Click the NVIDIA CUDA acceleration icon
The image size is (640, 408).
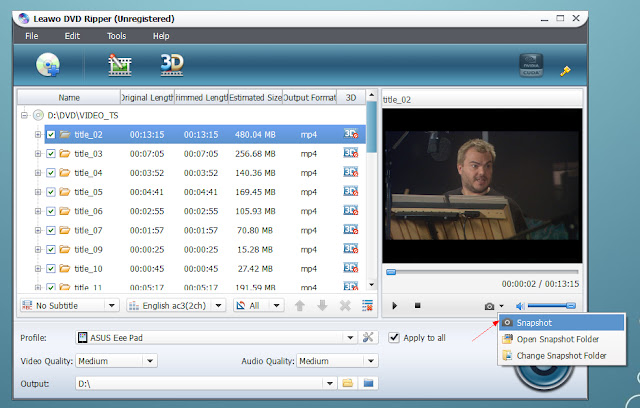tap(531, 65)
